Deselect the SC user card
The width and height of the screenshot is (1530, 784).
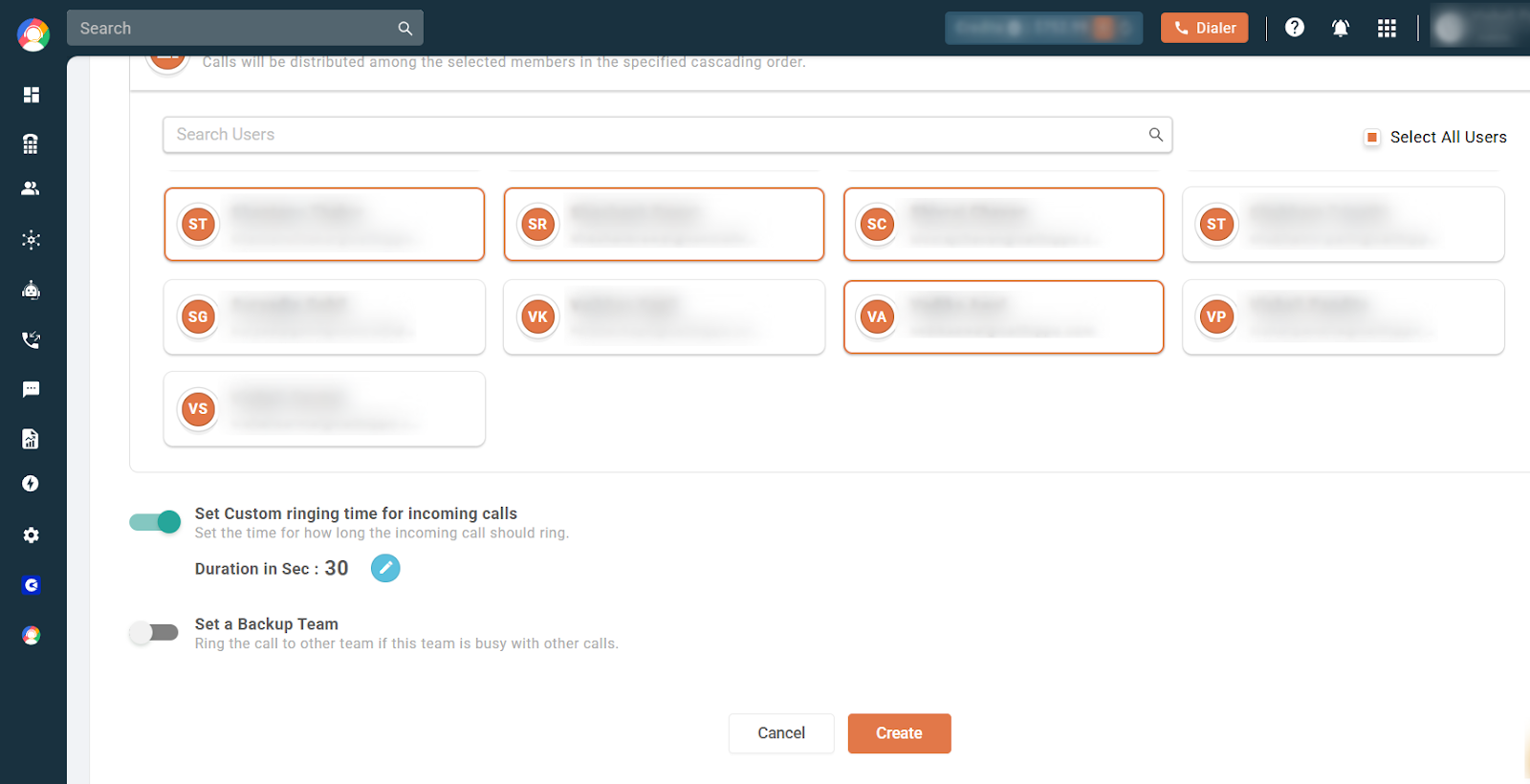click(x=1003, y=225)
